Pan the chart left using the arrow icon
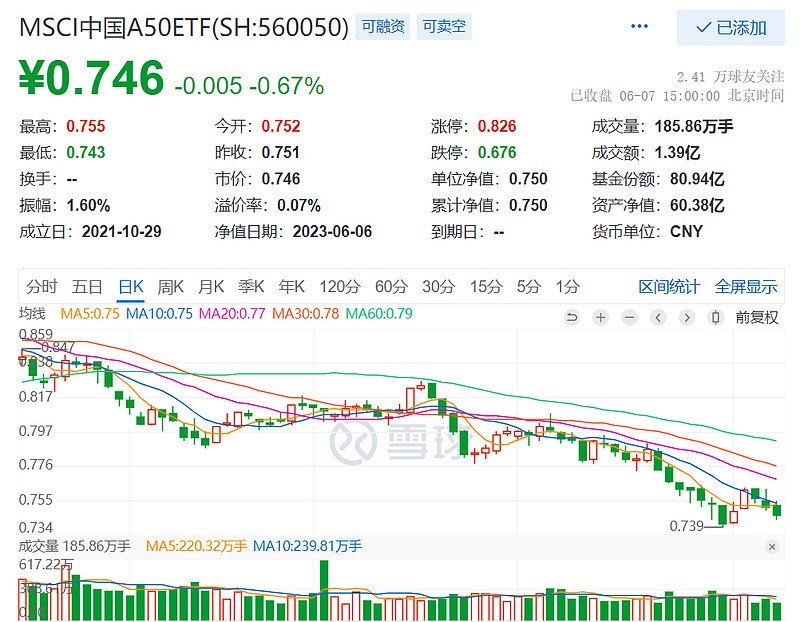Viewport: 800px width, 622px height. tap(657, 316)
